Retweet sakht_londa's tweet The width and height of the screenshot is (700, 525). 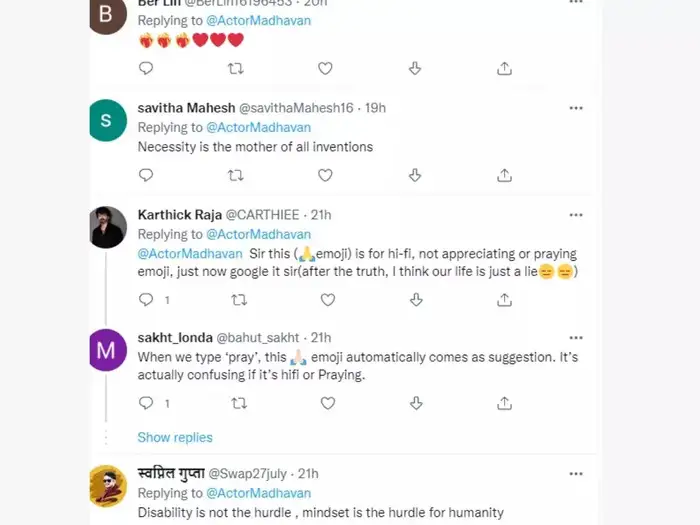pyautogui.click(x=240, y=403)
